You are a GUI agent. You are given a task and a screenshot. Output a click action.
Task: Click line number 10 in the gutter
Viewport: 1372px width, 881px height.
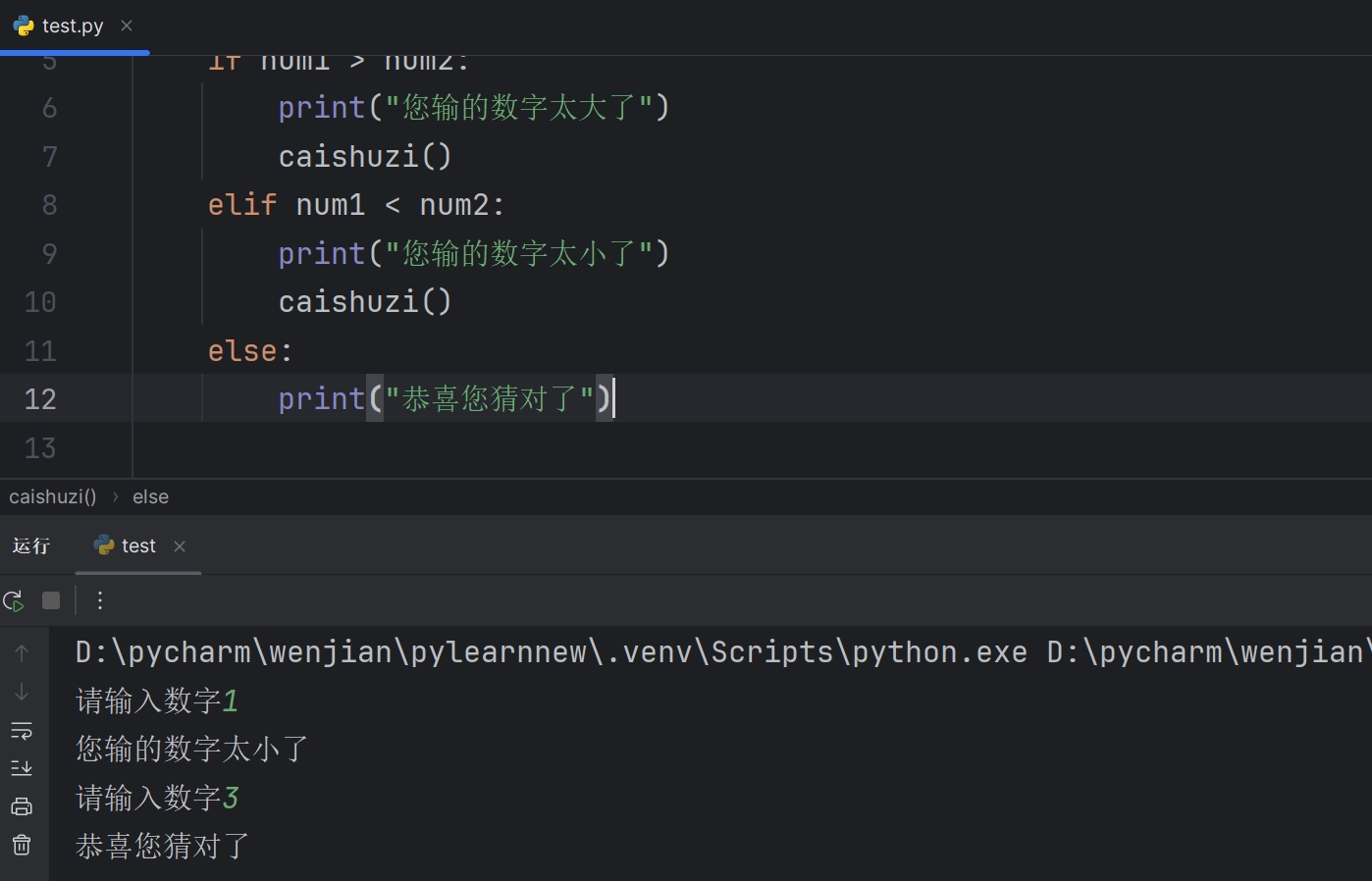[40, 302]
